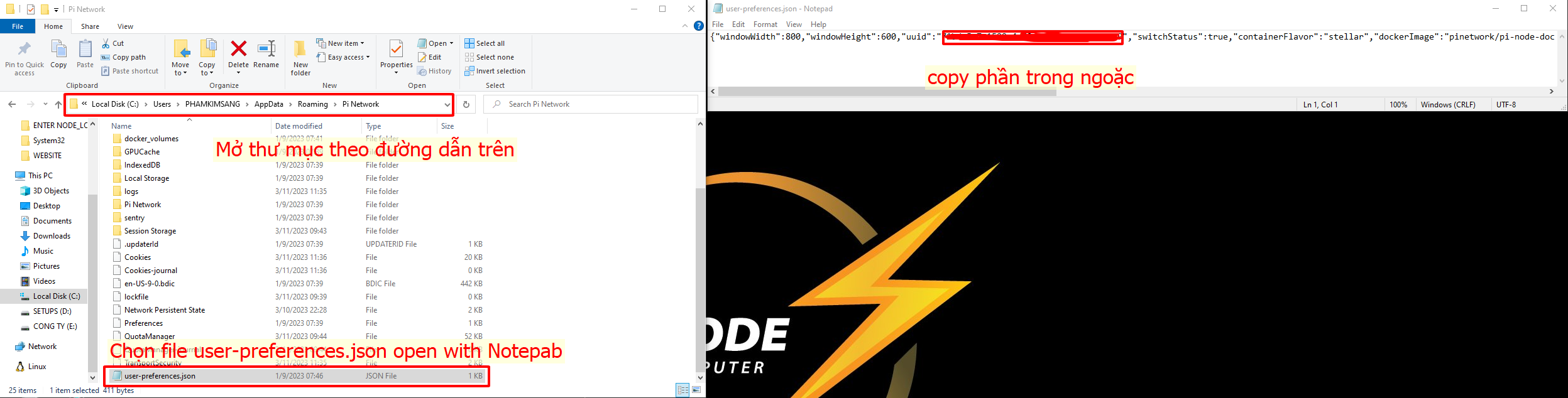Screen dimensions: 1568x398
Task: Click the Linux penguin icon in navigation pane
Action: pyautogui.click(x=21, y=367)
